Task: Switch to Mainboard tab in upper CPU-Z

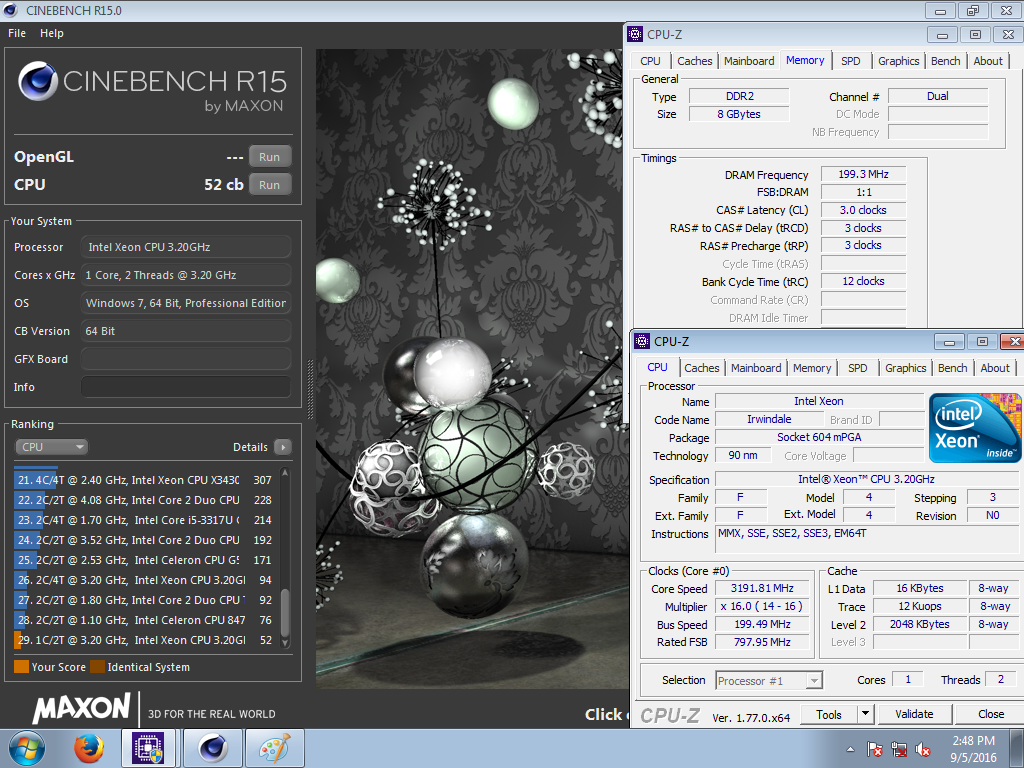Action: [749, 61]
